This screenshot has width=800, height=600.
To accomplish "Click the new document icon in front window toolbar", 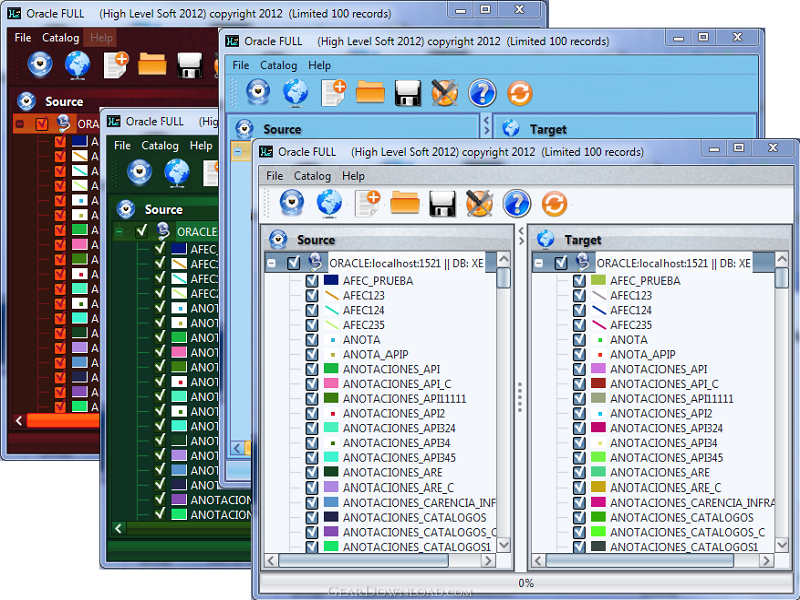I will (368, 203).
